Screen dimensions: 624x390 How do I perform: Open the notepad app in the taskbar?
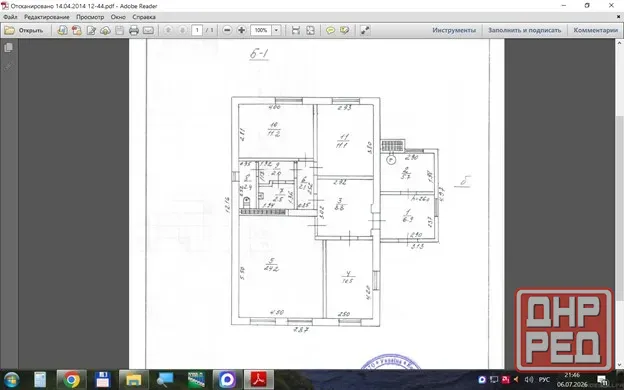(40, 380)
